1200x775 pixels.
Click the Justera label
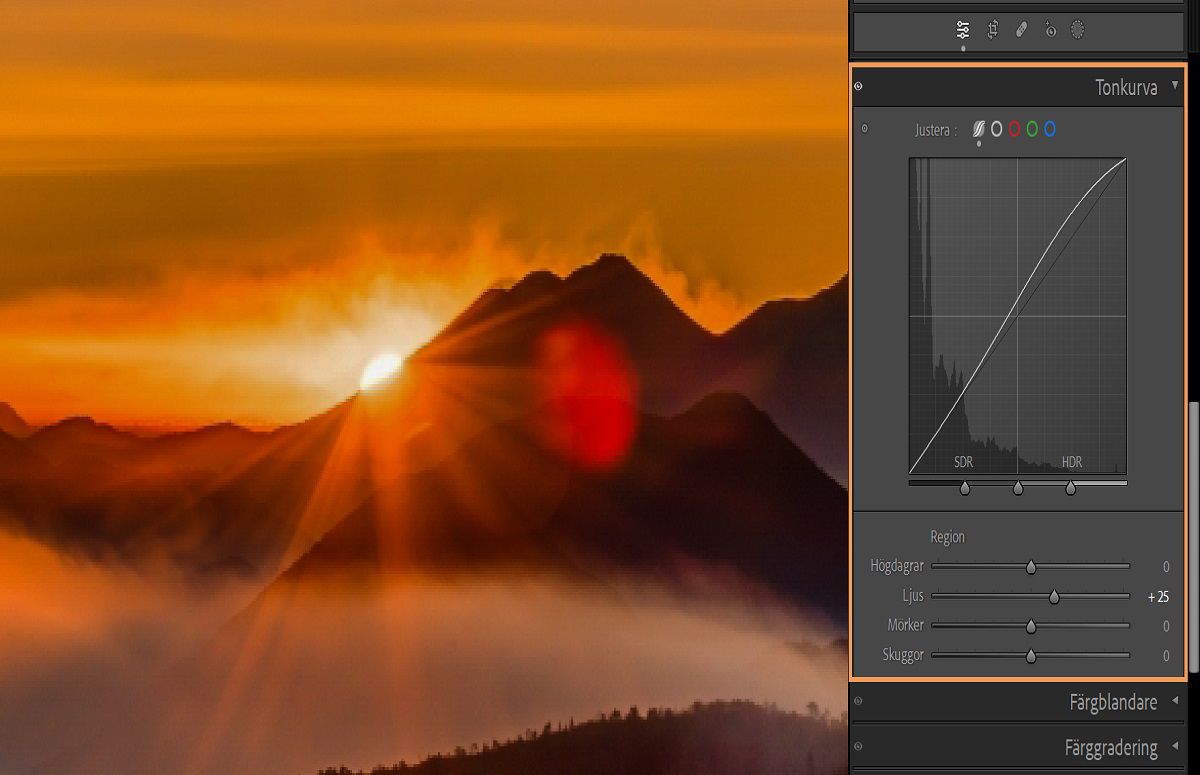[935, 130]
